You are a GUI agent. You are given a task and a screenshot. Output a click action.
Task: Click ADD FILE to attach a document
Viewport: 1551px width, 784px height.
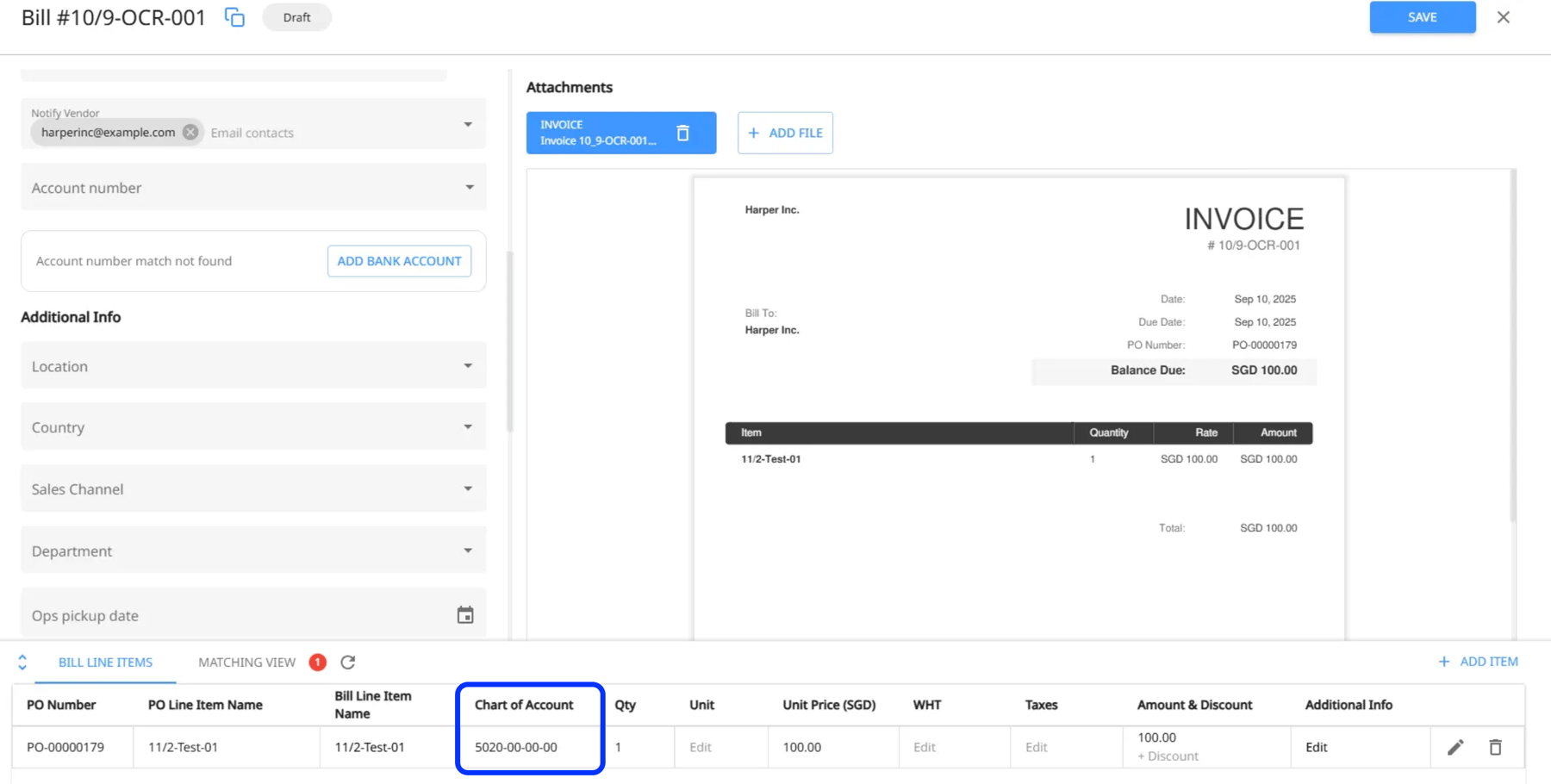click(x=785, y=133)
